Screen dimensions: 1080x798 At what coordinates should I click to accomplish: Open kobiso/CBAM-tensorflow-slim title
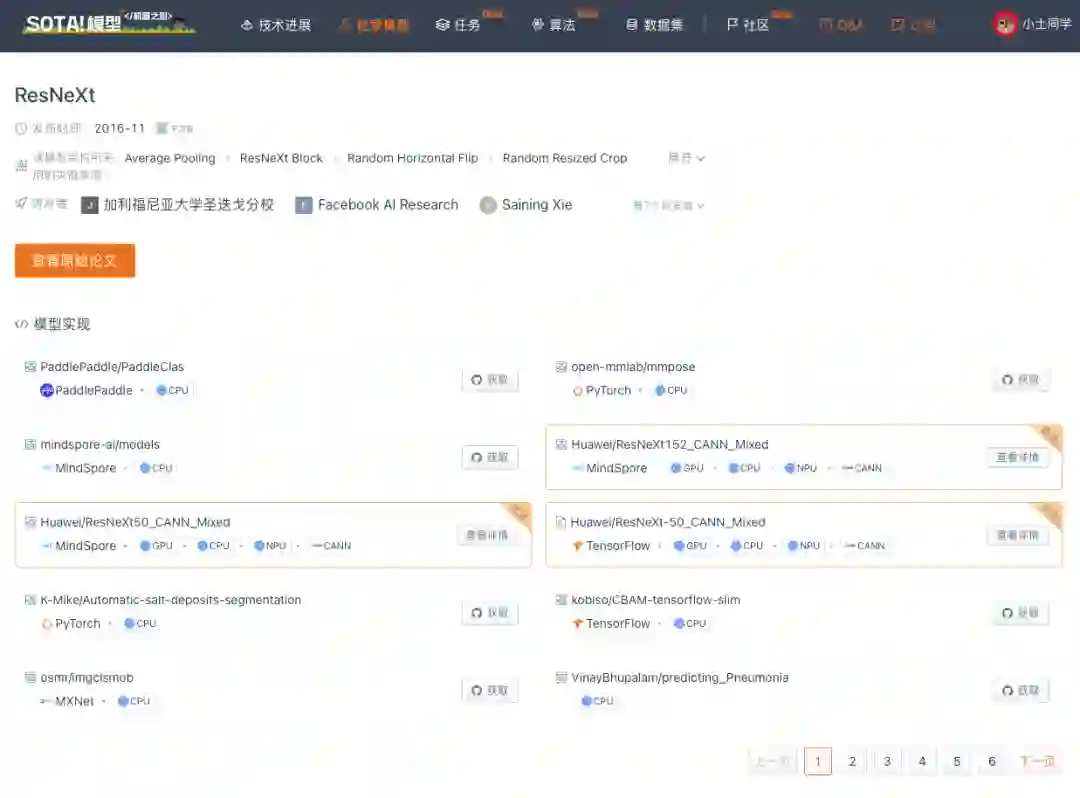click(x=656, y=600)
